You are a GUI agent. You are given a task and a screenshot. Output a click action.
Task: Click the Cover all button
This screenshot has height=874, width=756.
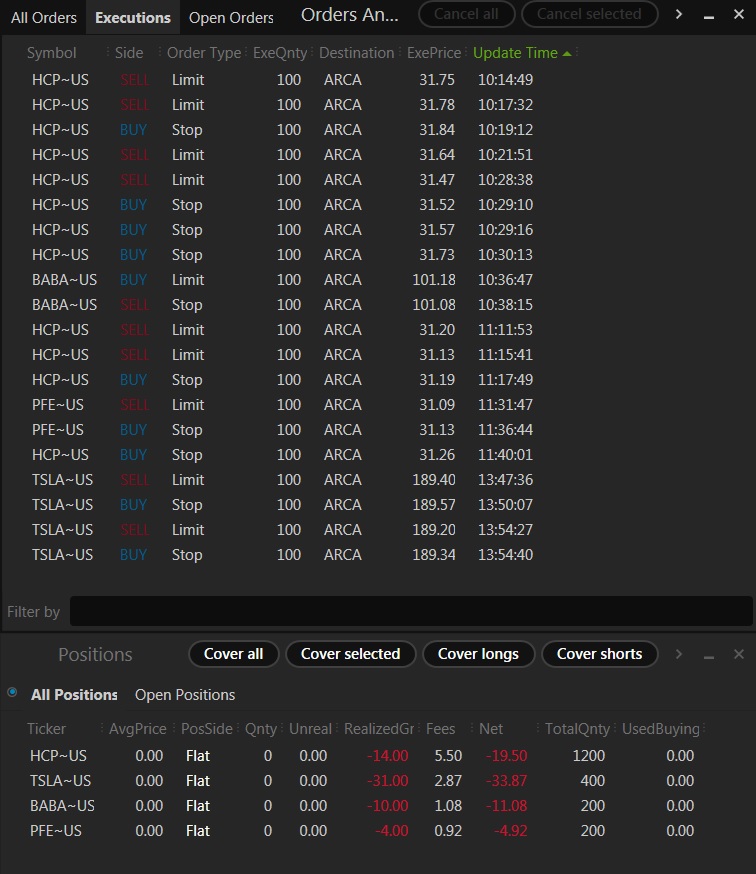[x=234, y=654]
